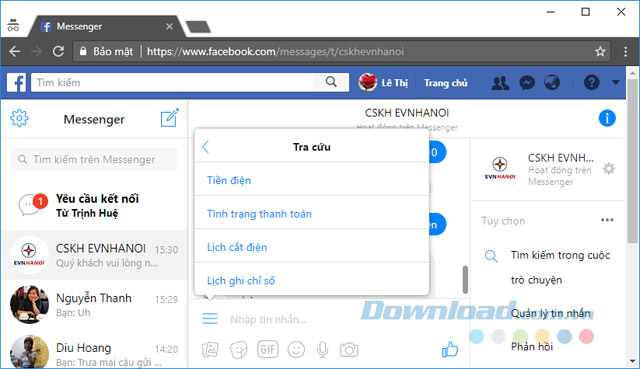Click the browser address bar URL
The width and height of the screenshot is (640, 369).
click(275, 51)
